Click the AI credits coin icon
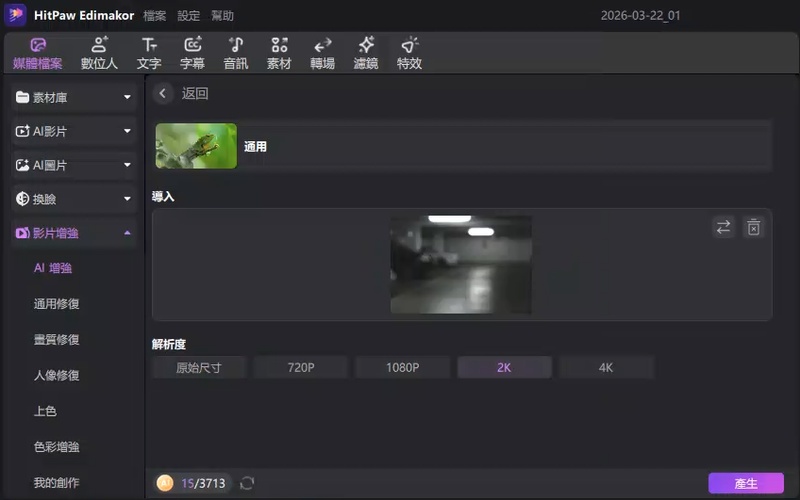The image size is (800, 500). coord(165,483)
